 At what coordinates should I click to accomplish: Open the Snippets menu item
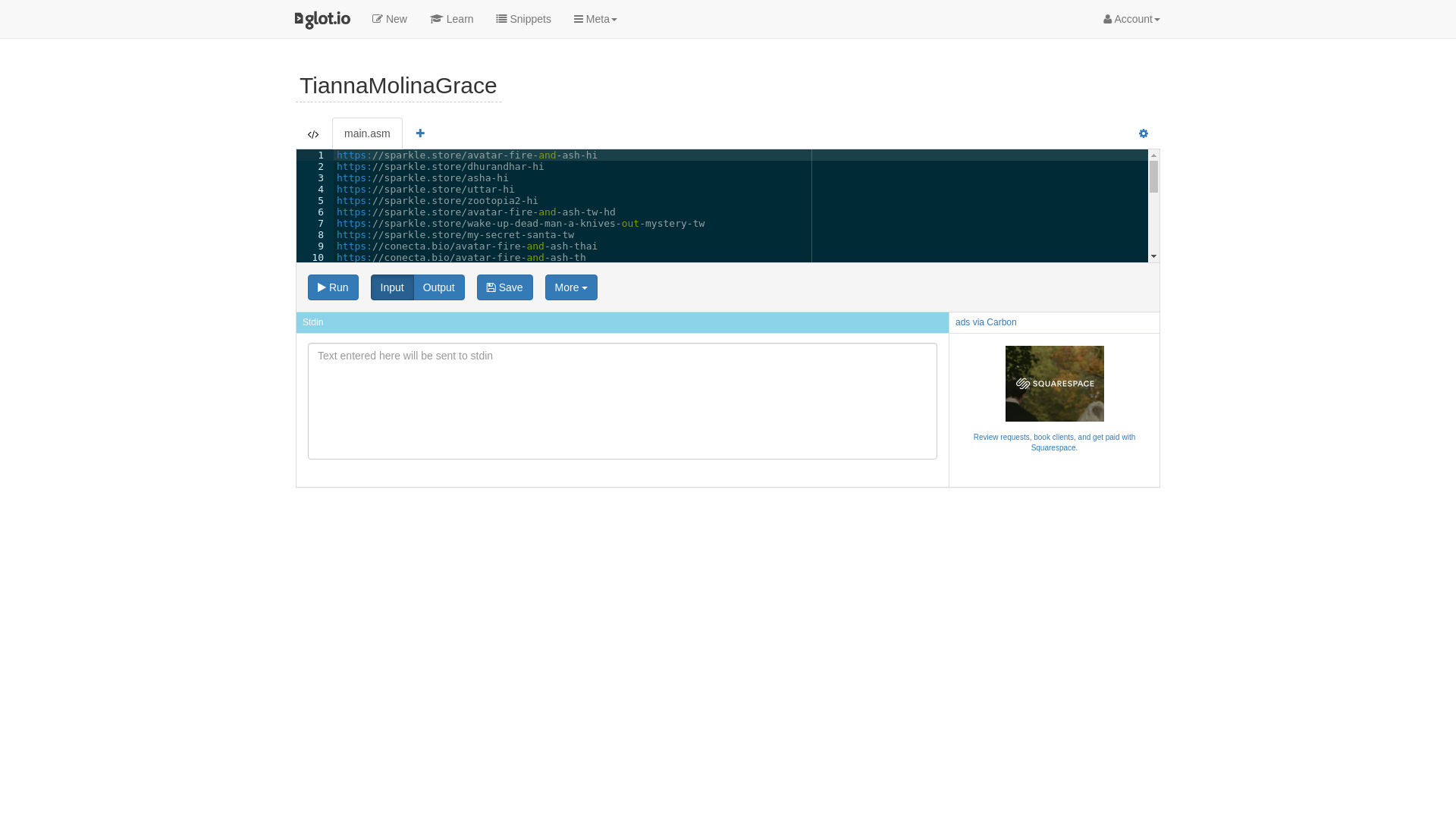[x=523, y=18]
